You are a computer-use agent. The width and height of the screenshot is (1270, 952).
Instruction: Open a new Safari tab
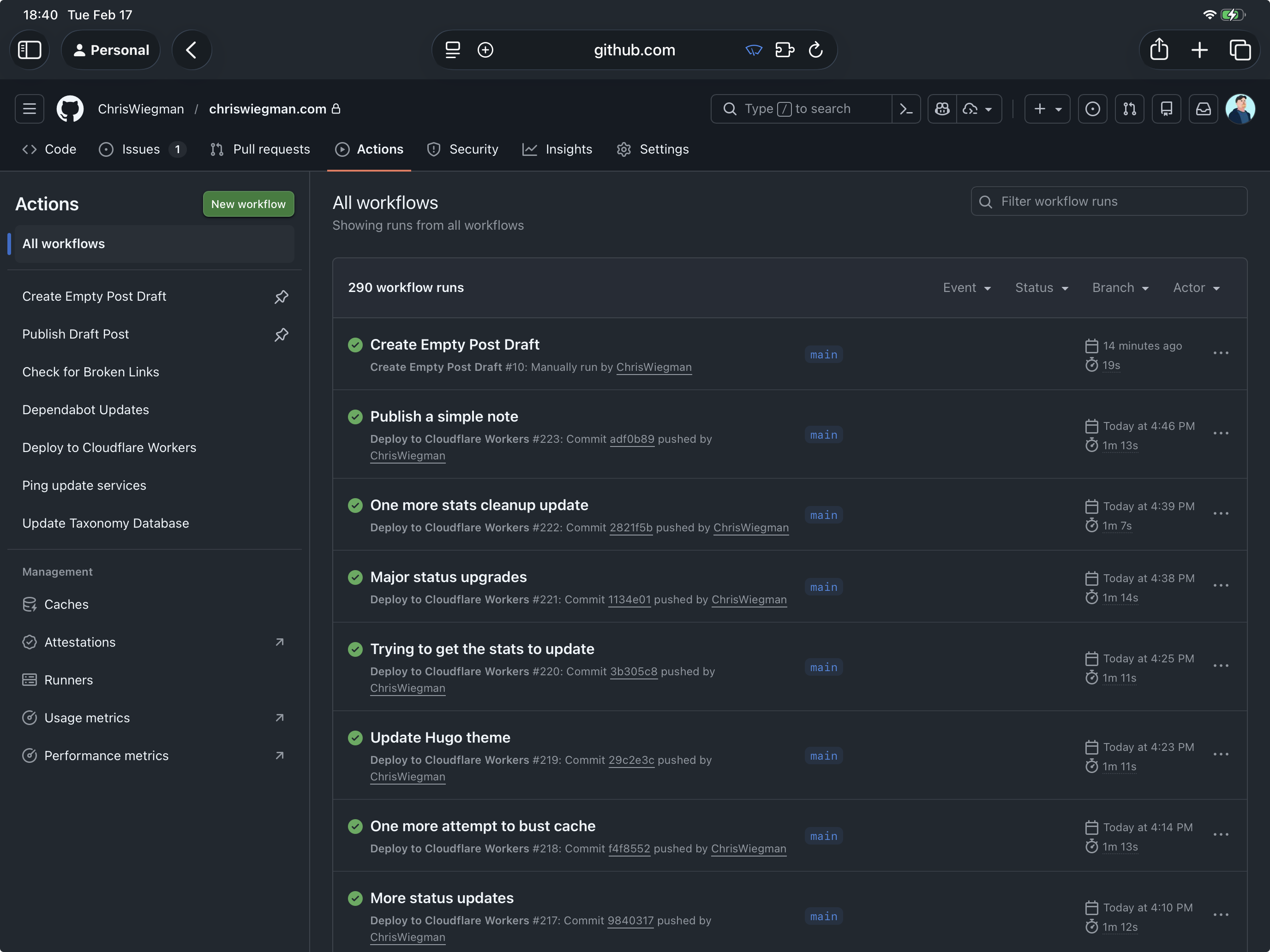point(1199,50)
